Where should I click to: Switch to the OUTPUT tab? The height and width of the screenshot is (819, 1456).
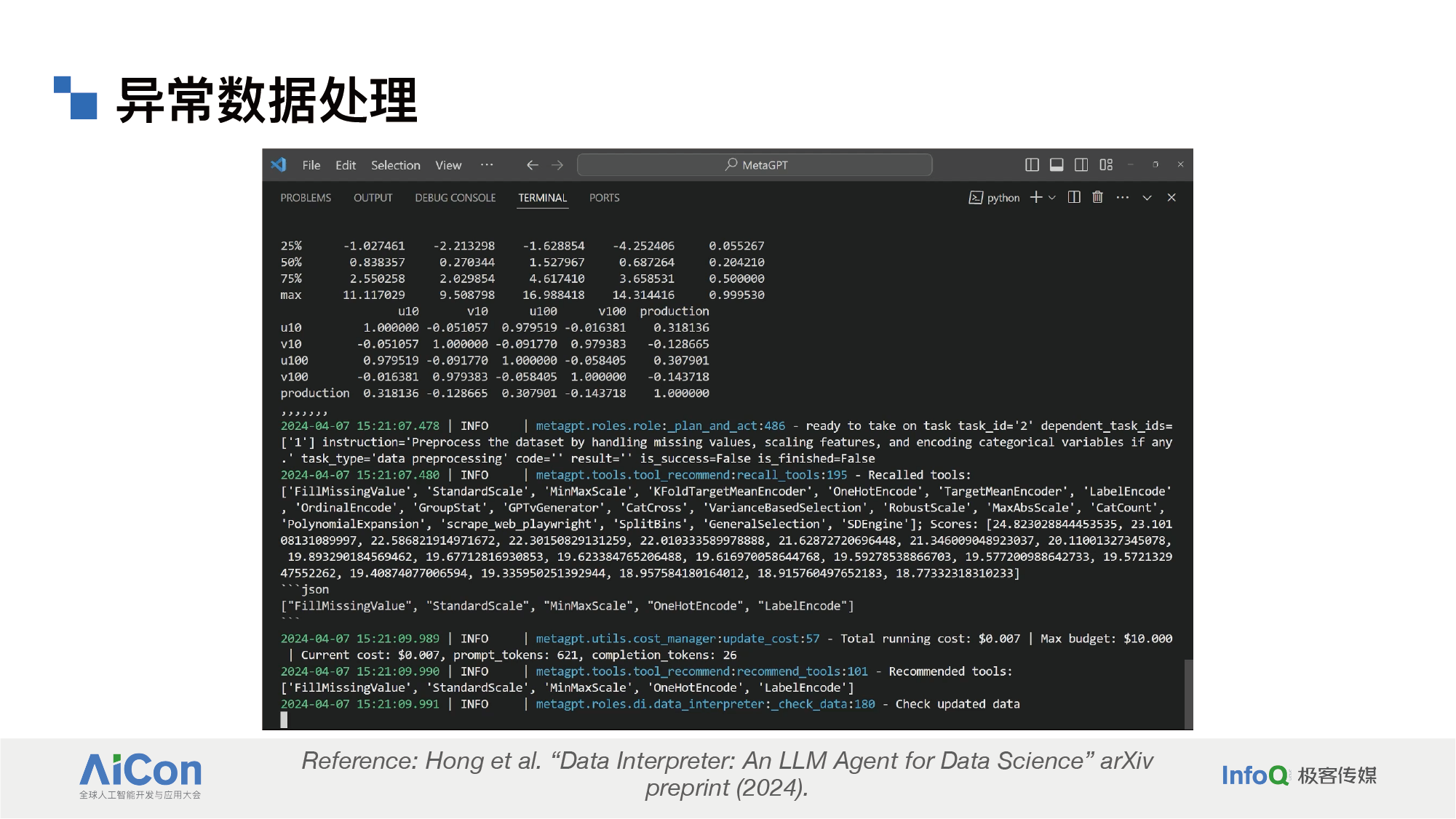coord(373,198)
